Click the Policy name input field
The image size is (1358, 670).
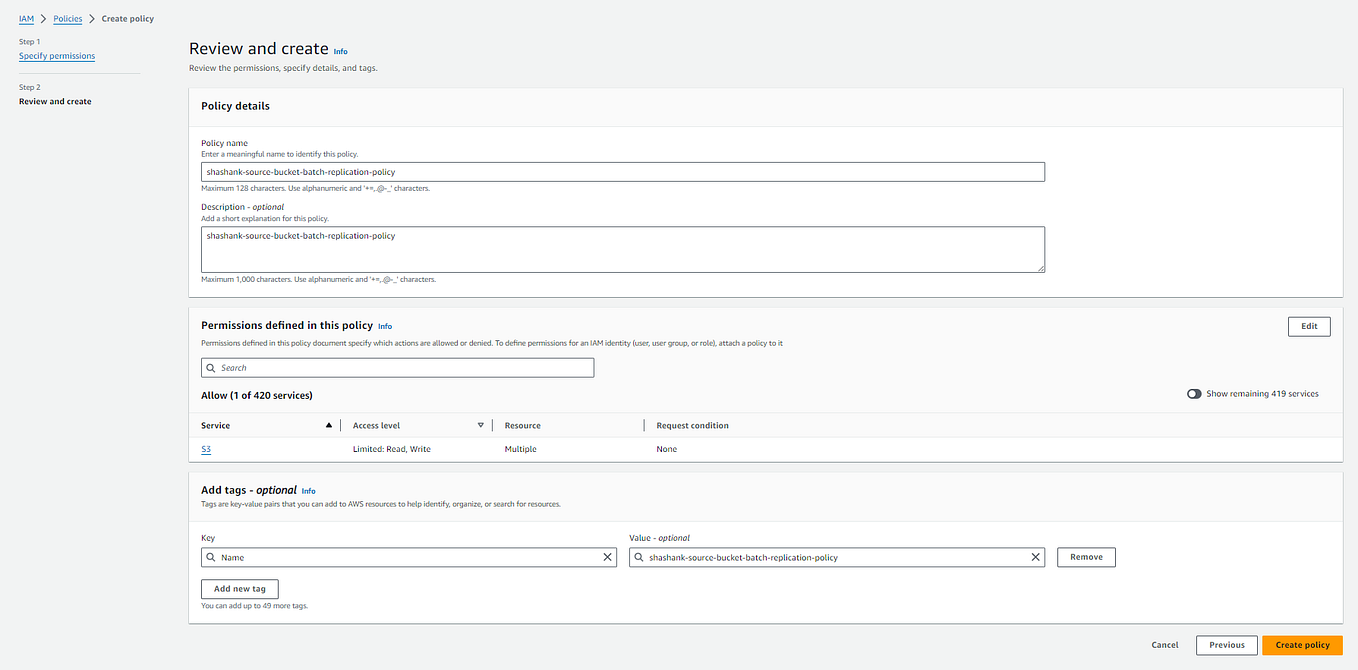623,171
